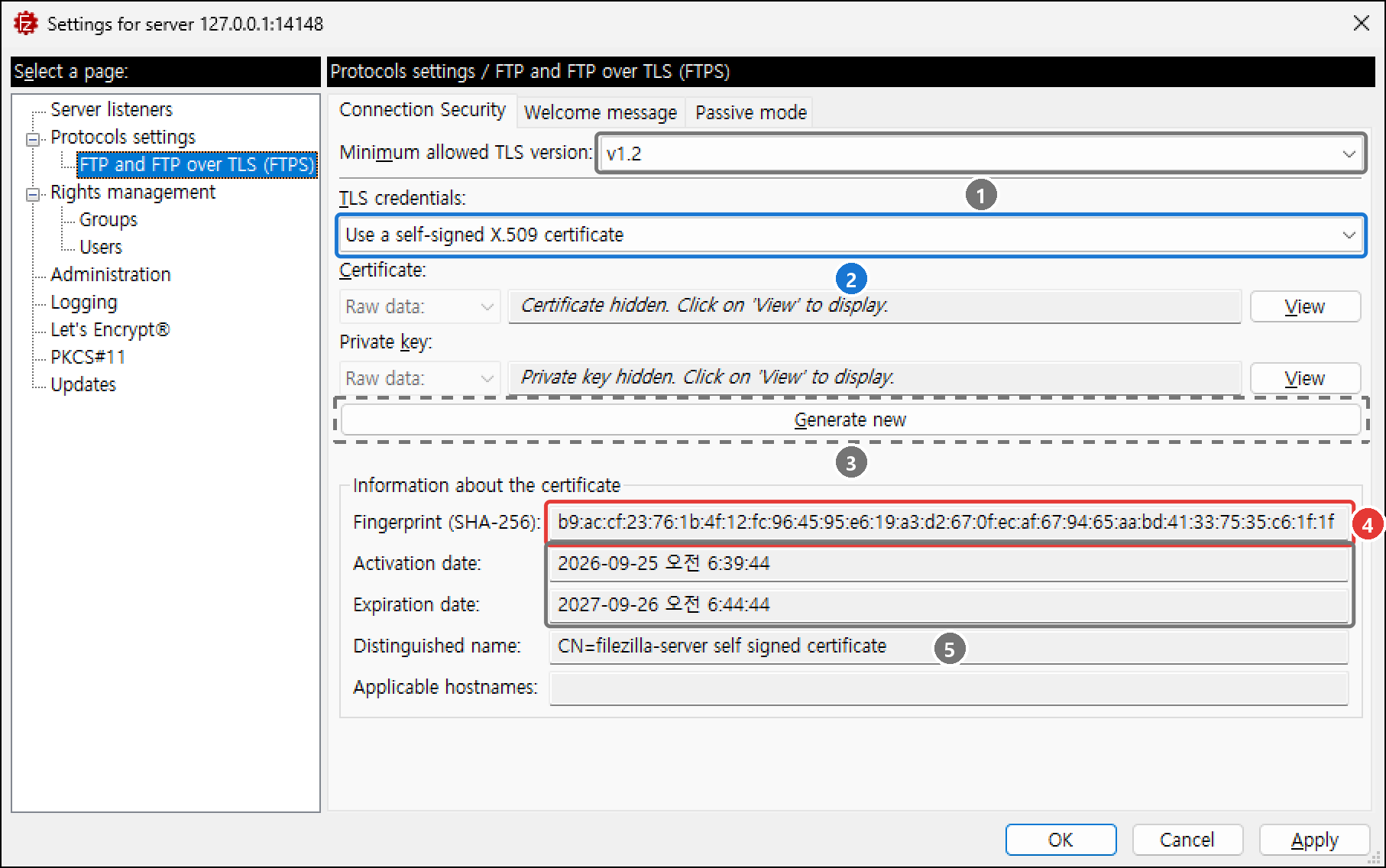Close the server settings dialog
1386x868 pixels.
[1361, 24]
